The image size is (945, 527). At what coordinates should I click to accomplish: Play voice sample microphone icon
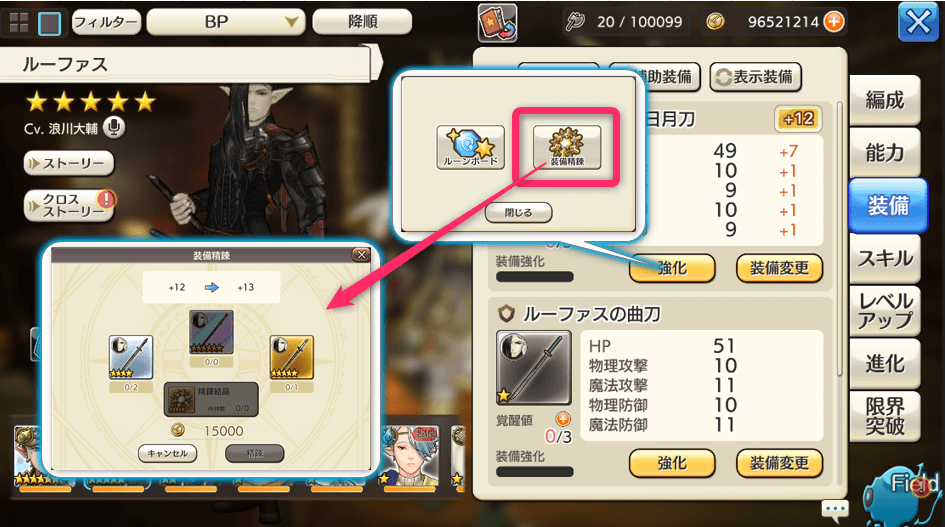coord(114,128)
